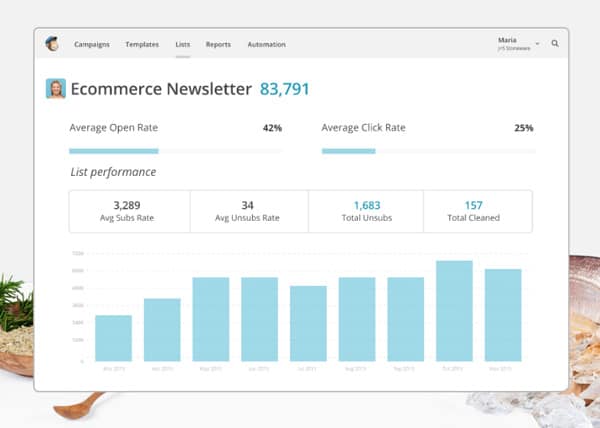The image size is (600, 428).
Task: Open the Reports section
Action: tap(218, 44)
